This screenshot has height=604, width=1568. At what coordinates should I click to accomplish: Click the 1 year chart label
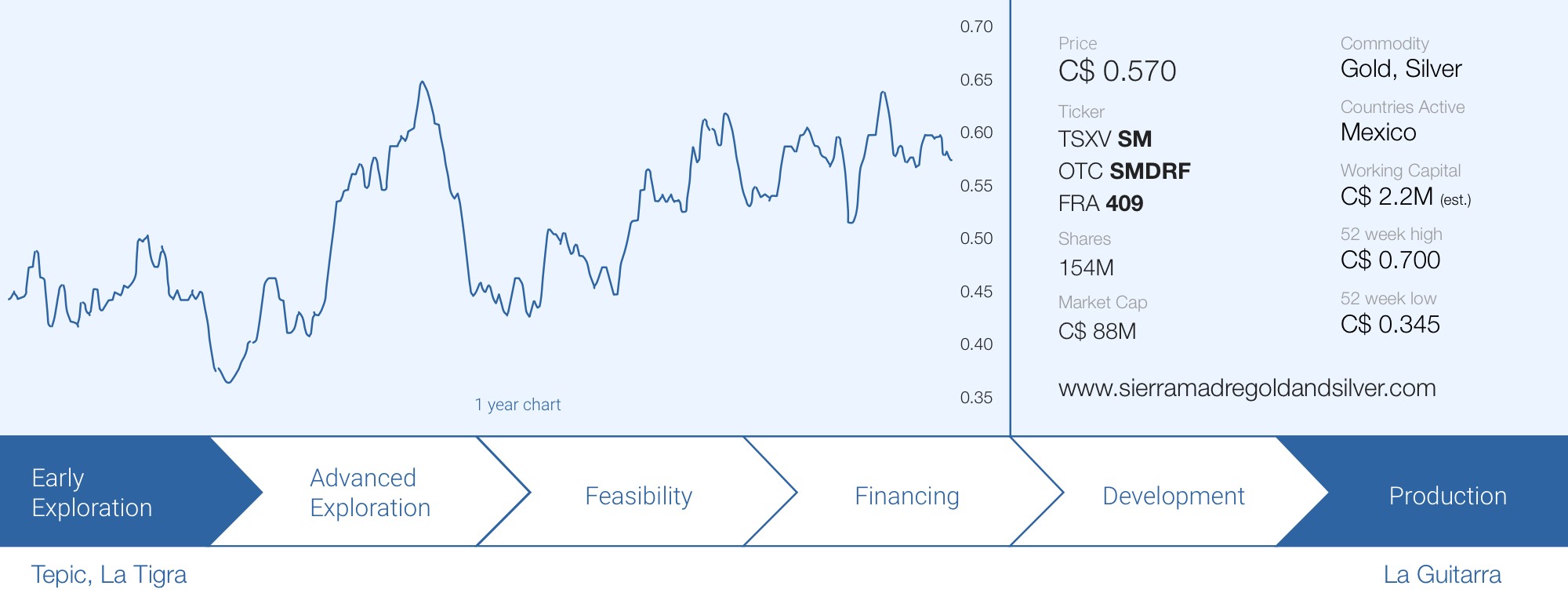(517, 405)
